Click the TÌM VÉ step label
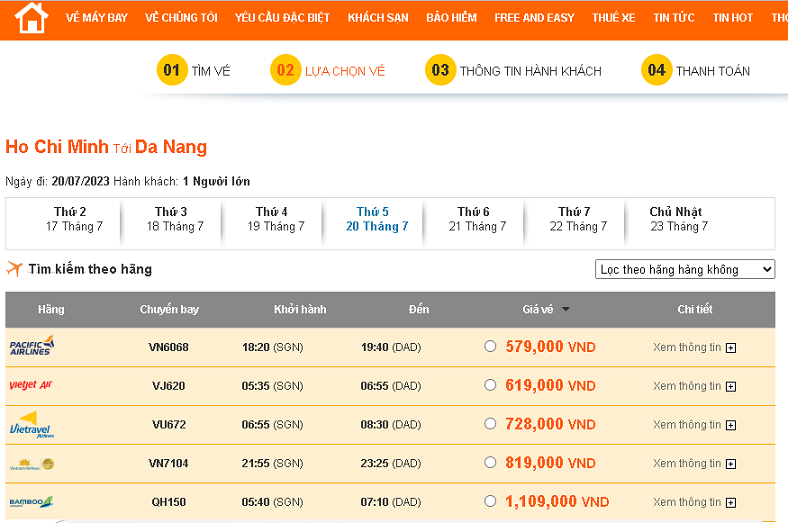788x523 pixels. [211, 71]
